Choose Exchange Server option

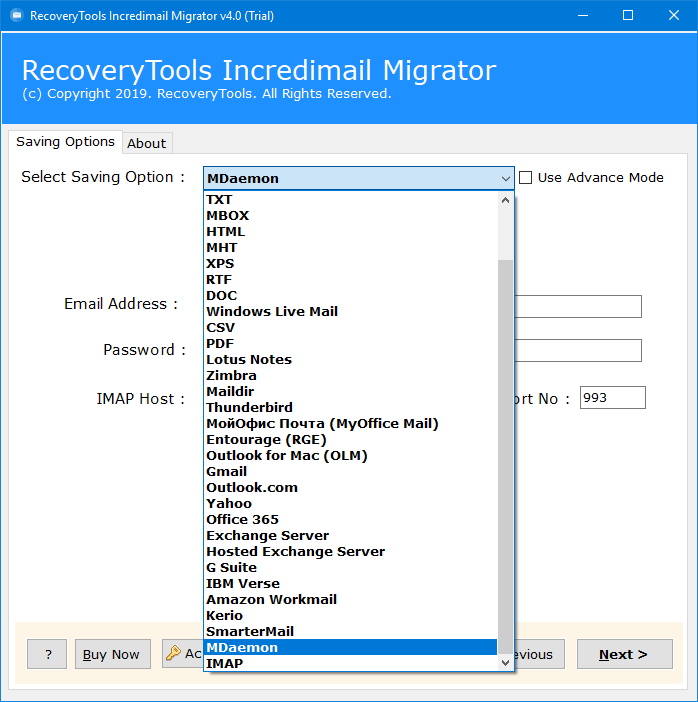[x=351, y=535]
